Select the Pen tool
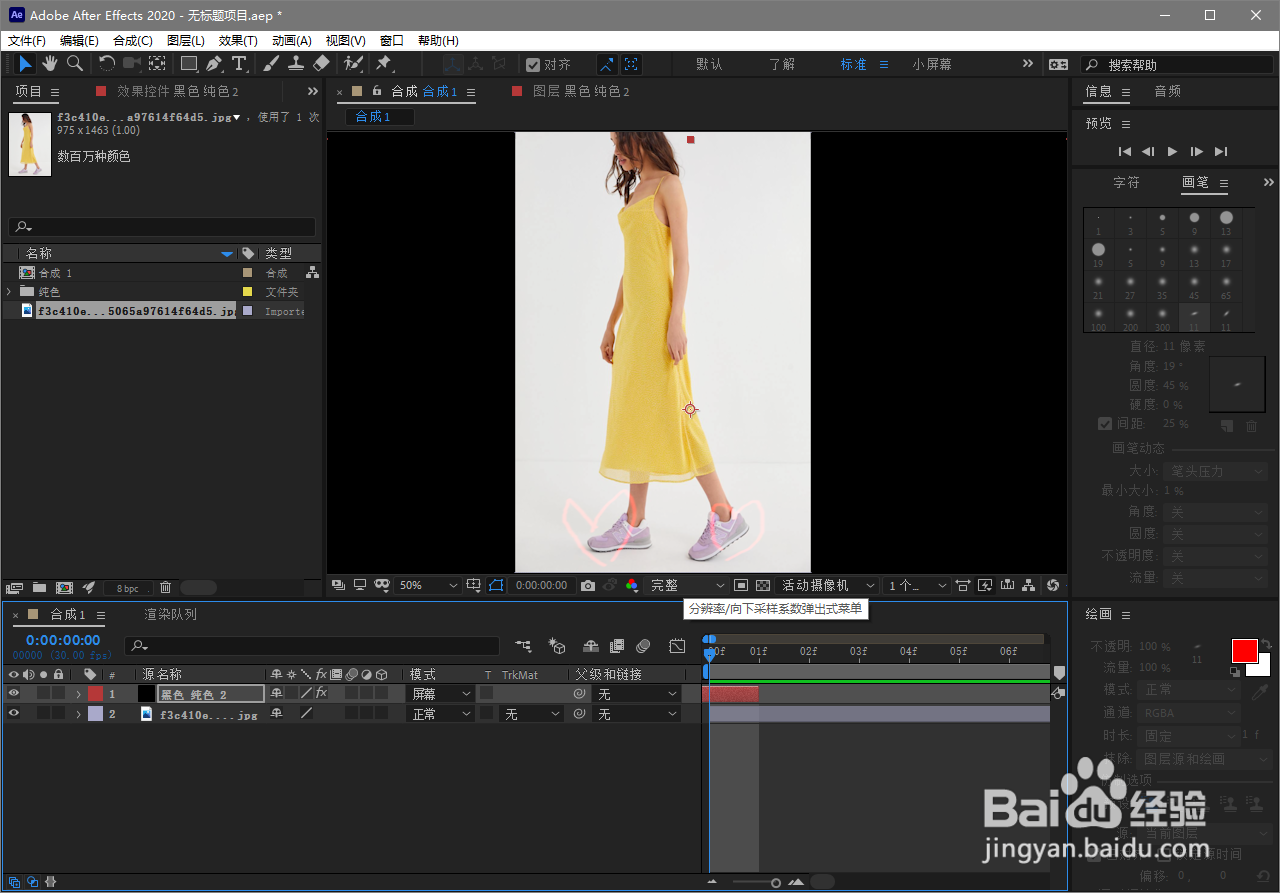 point(214,64)
